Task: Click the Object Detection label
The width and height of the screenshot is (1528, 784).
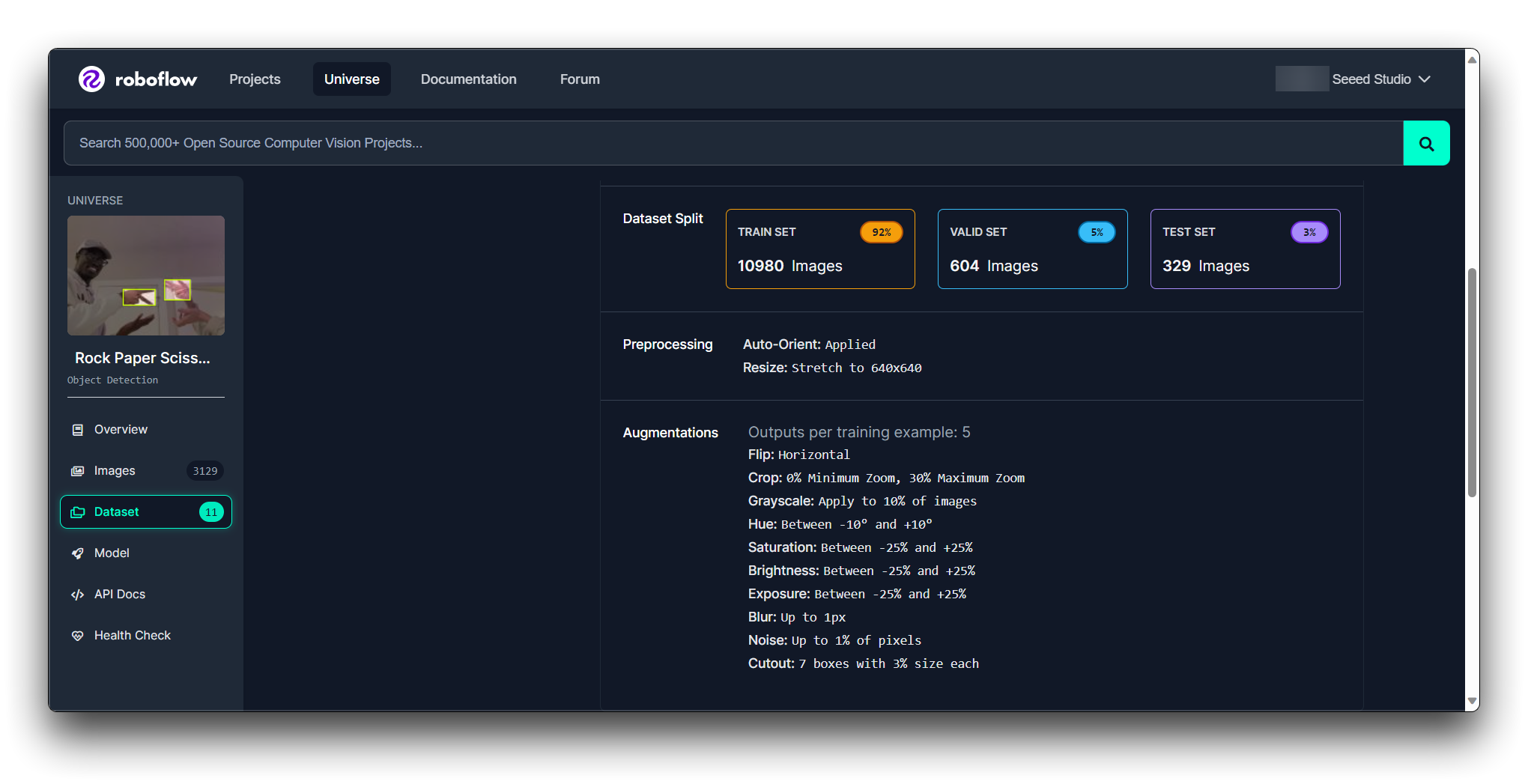Action: coord(112,380)
